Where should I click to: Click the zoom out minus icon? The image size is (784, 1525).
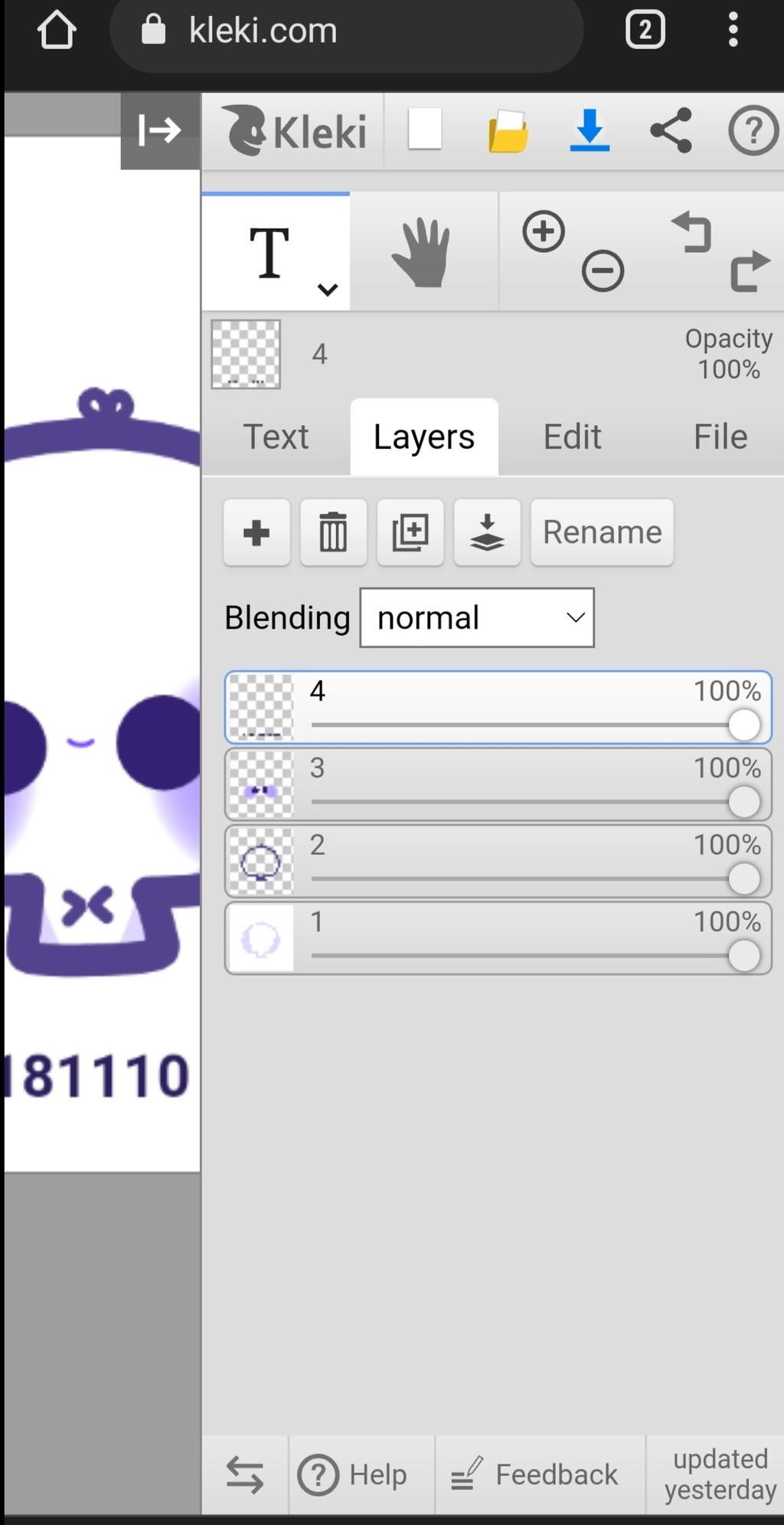pyautogui.click(x=603, y=271)
